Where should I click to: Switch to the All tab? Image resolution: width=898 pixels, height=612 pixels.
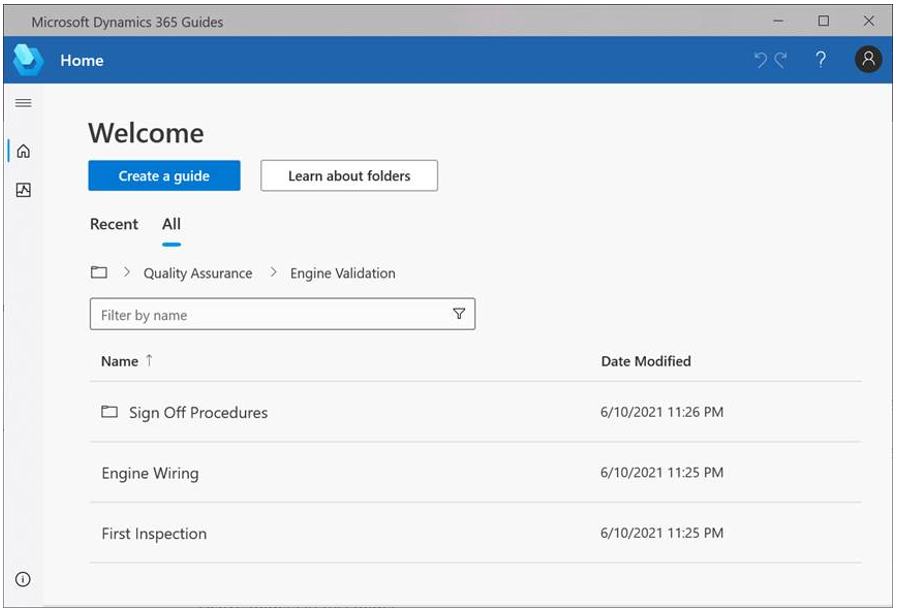click(170, 224)
